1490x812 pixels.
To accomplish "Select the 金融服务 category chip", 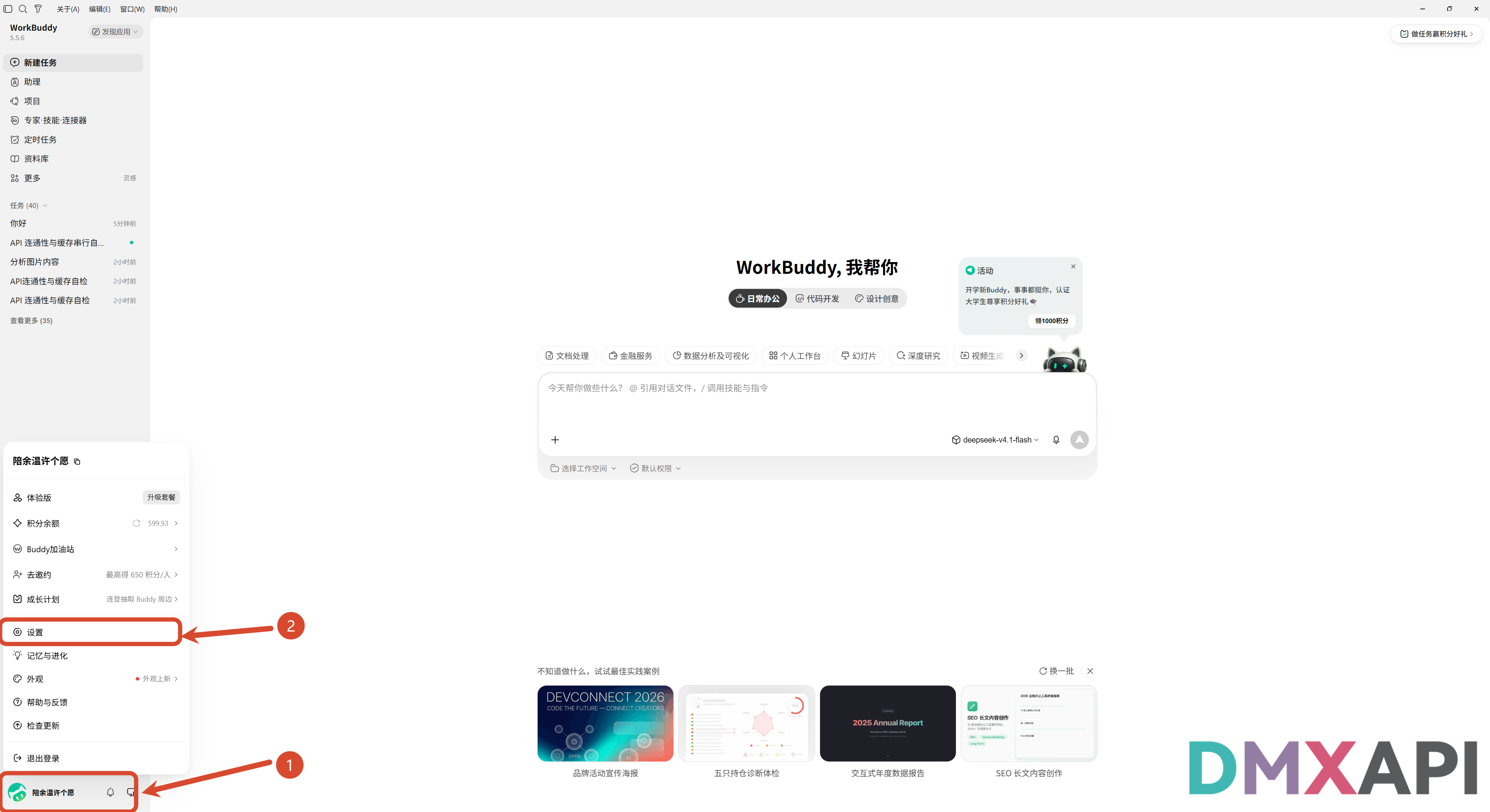I will 631,356.
